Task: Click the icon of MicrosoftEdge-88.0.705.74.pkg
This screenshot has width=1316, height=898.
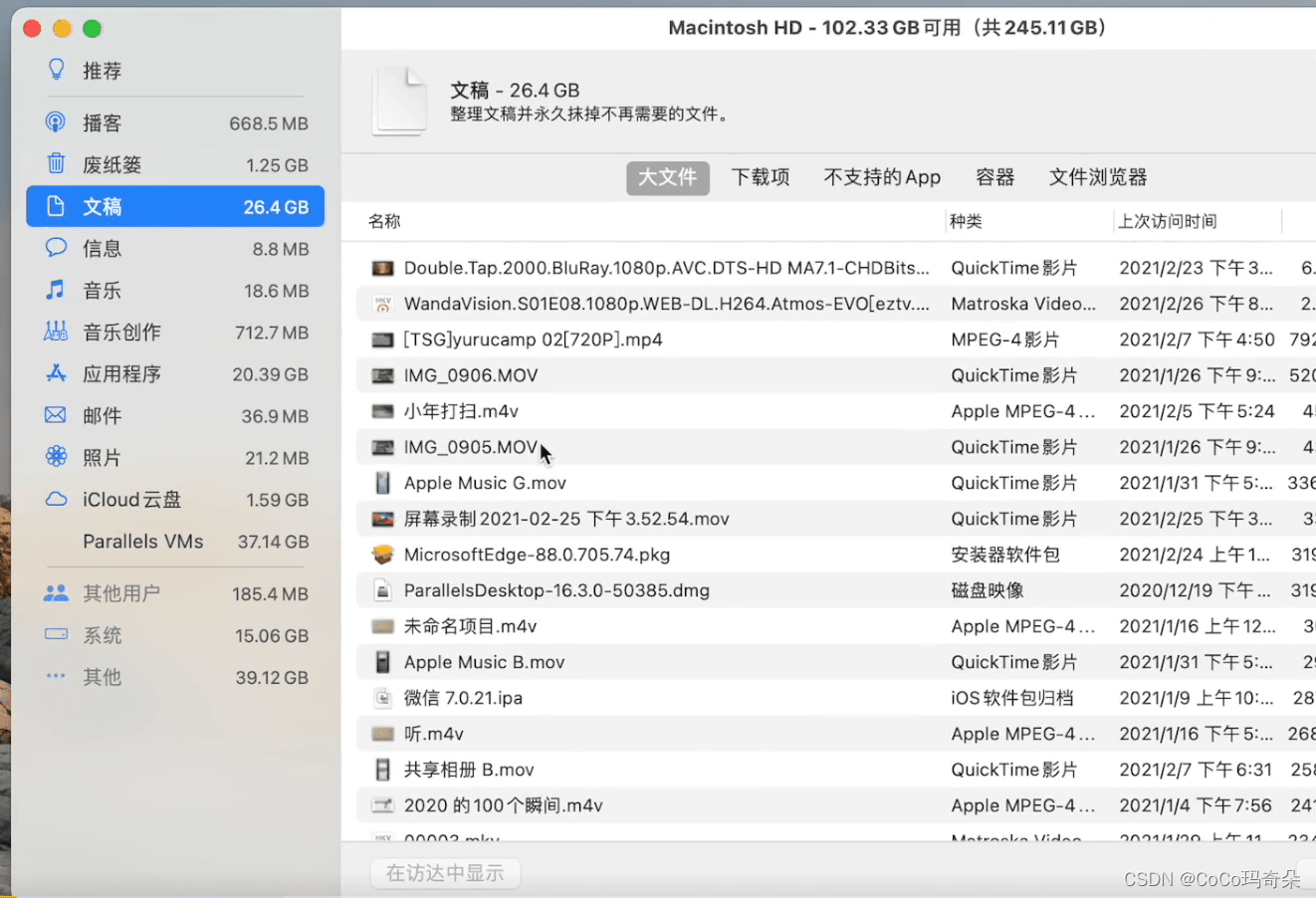Action: [x=382, y=555]
